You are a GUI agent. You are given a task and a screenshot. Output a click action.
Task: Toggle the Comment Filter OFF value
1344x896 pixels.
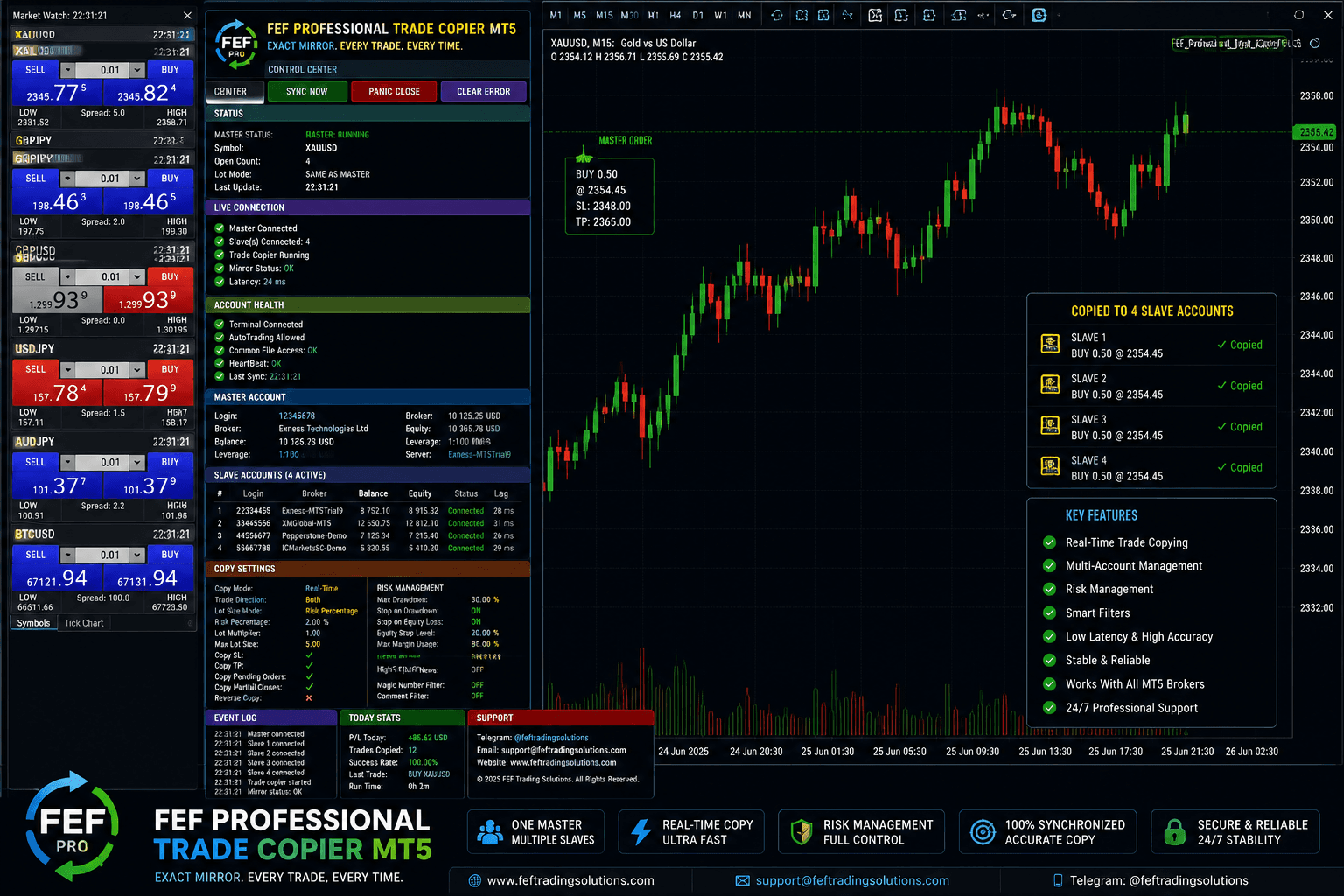[477, 696]
